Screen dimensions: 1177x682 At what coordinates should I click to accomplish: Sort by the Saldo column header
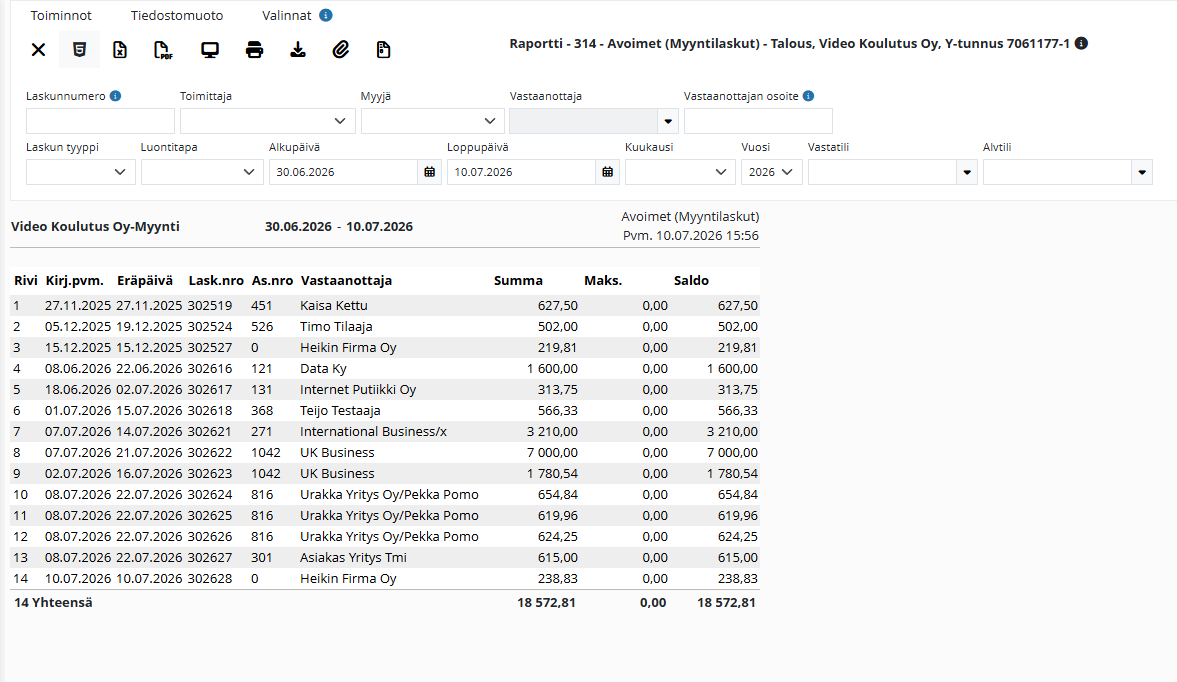coord(691,281)
